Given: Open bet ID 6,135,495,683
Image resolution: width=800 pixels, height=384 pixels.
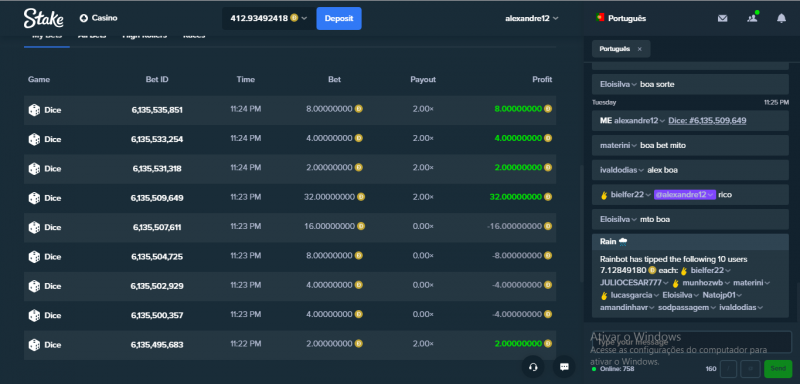Looking at the screenshot, I should 157,345.
